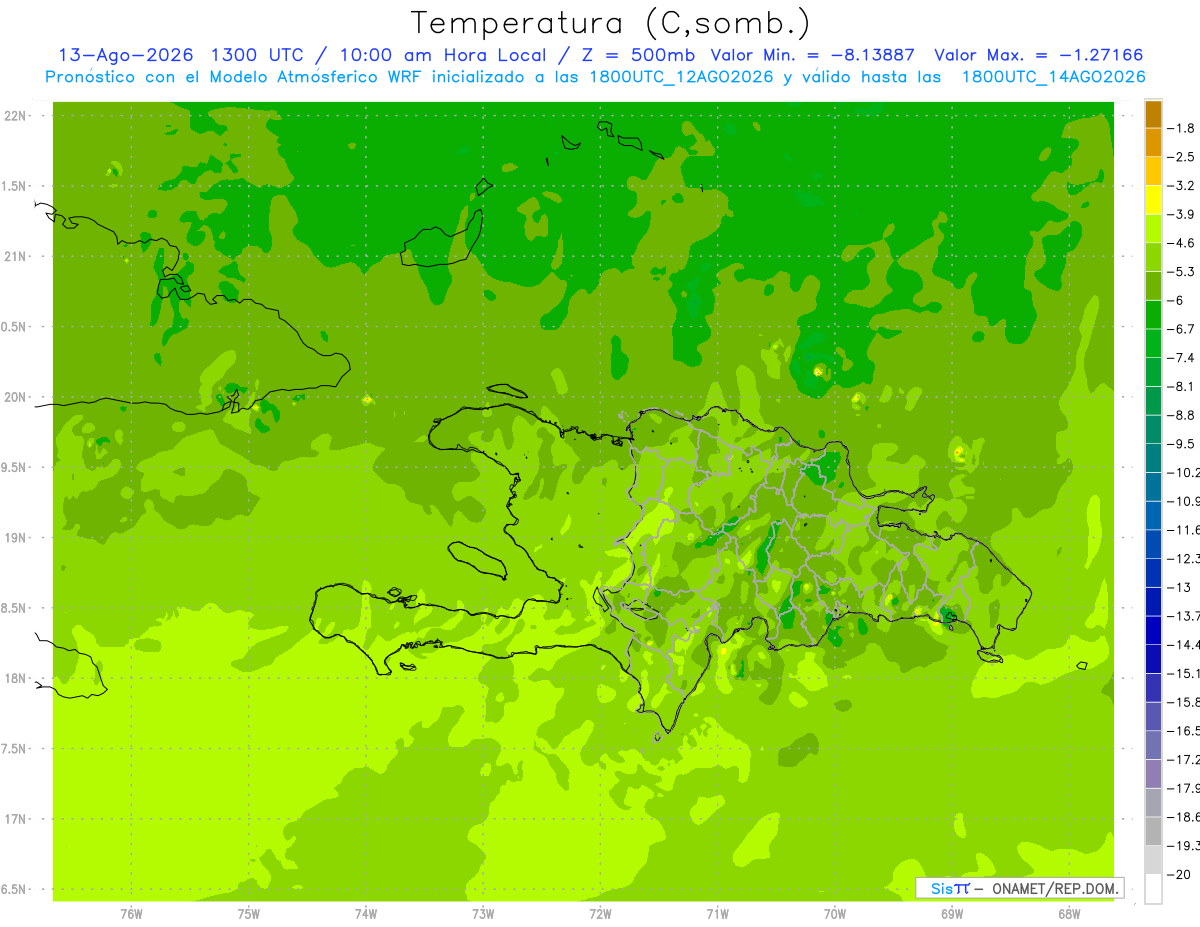Pick the bright yellow swatch in the color scale
Image resolution: width=1200 pixels, height=927 pixels.
pos(1153,200)
